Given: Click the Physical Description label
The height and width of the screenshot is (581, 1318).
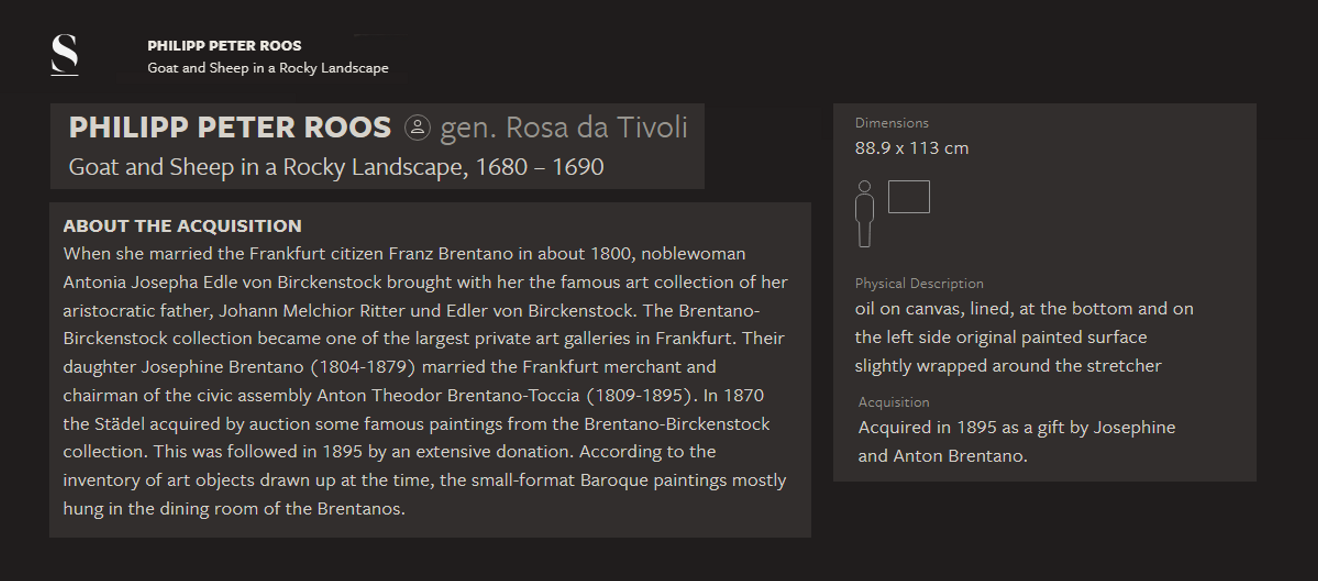Looking at the screenshot, I should [919, 283].
